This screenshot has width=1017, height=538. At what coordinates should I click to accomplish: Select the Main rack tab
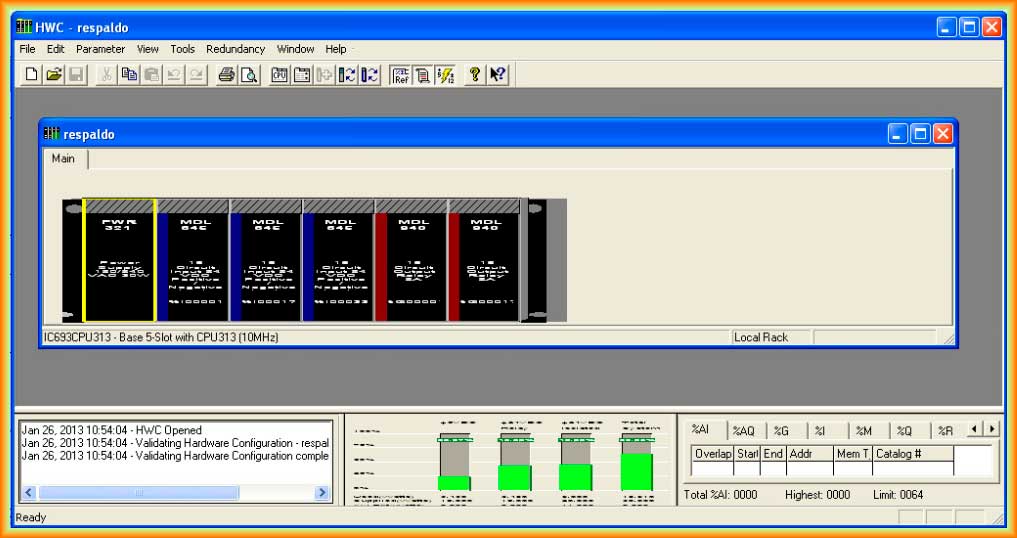click(63, 159)
